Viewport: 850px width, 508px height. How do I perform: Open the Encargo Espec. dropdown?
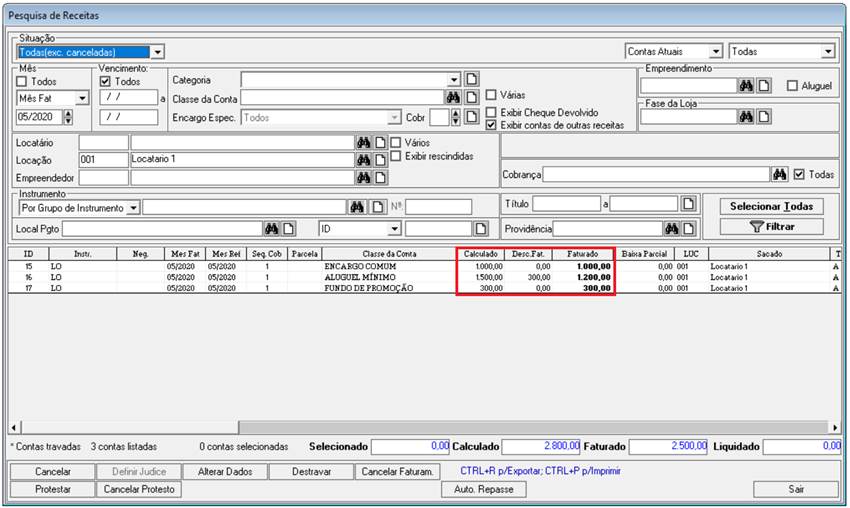[394, 117]
